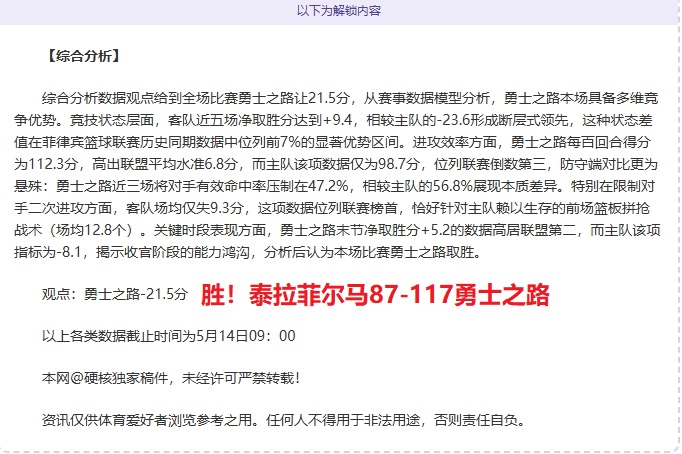Click the line beginning '为112.3分，高出联盟平均水准'

click(x=336, y=164)
